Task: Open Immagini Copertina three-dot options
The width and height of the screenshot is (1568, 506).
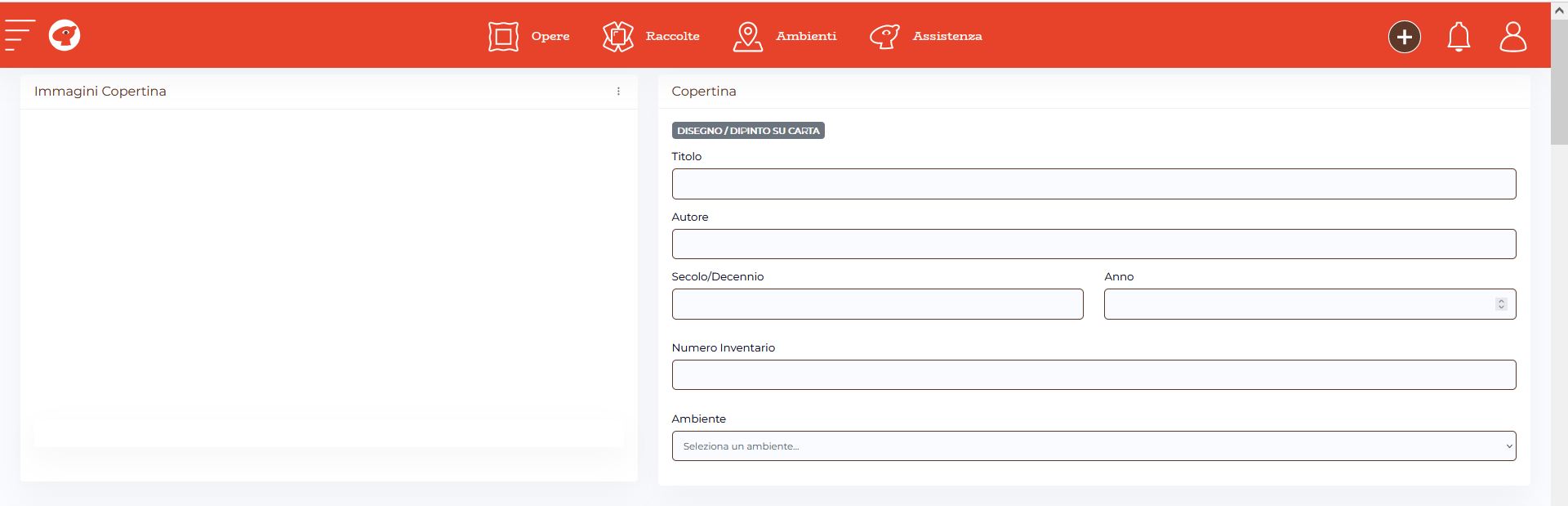Action: tap(618, 92)
